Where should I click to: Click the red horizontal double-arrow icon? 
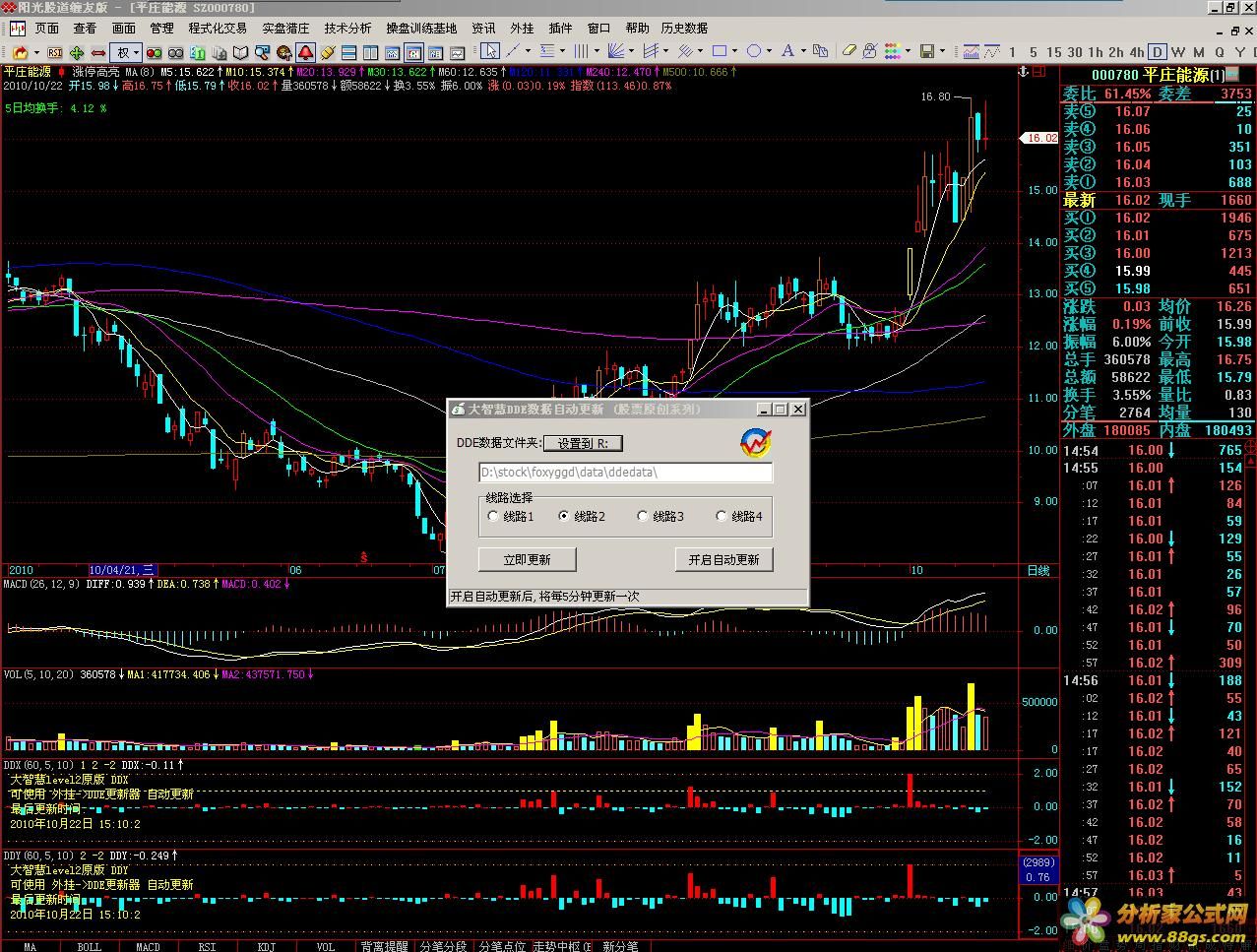coord(98,52)
